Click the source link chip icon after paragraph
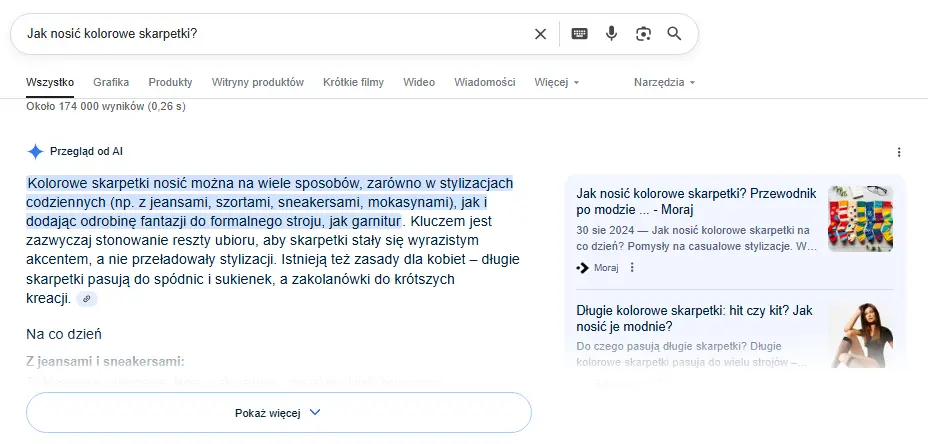Image resolution: width=928 pixels, height=444 pixels. click(x=87, y=299)
